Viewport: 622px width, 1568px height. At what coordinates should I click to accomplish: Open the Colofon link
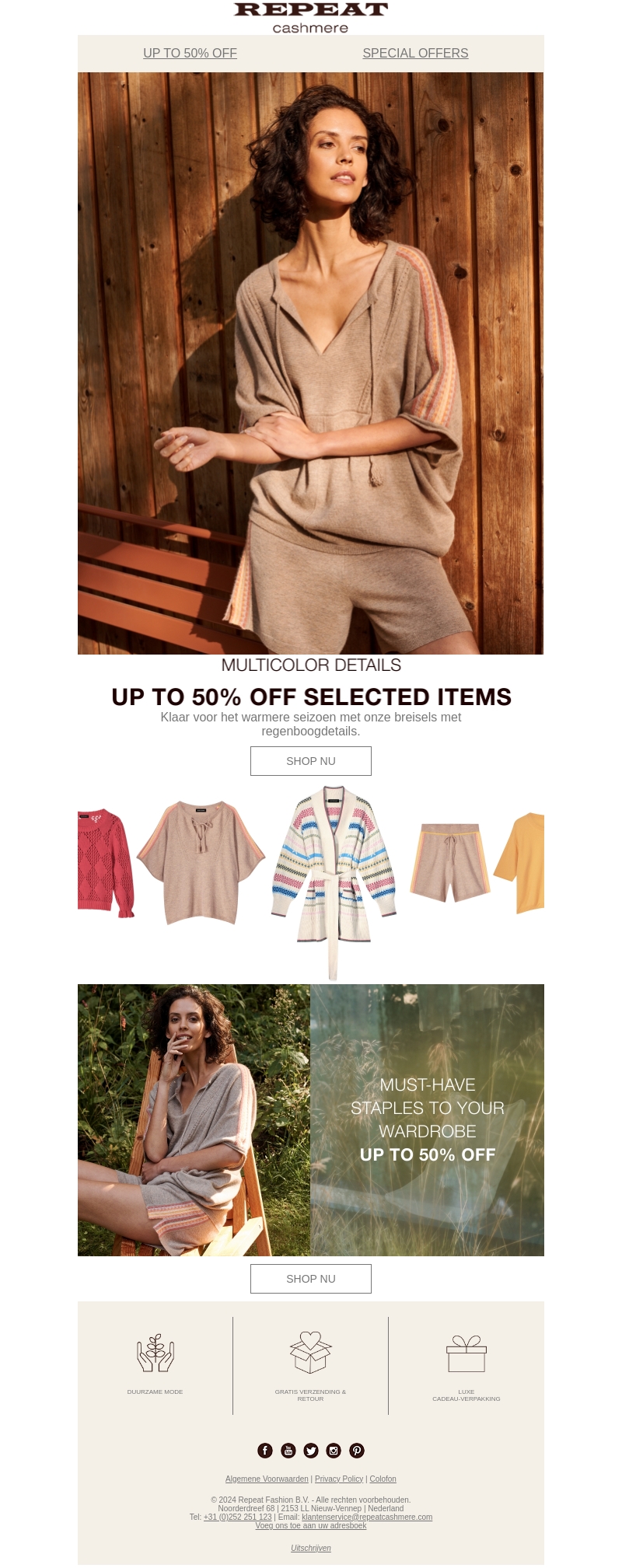click(383, 1479)
